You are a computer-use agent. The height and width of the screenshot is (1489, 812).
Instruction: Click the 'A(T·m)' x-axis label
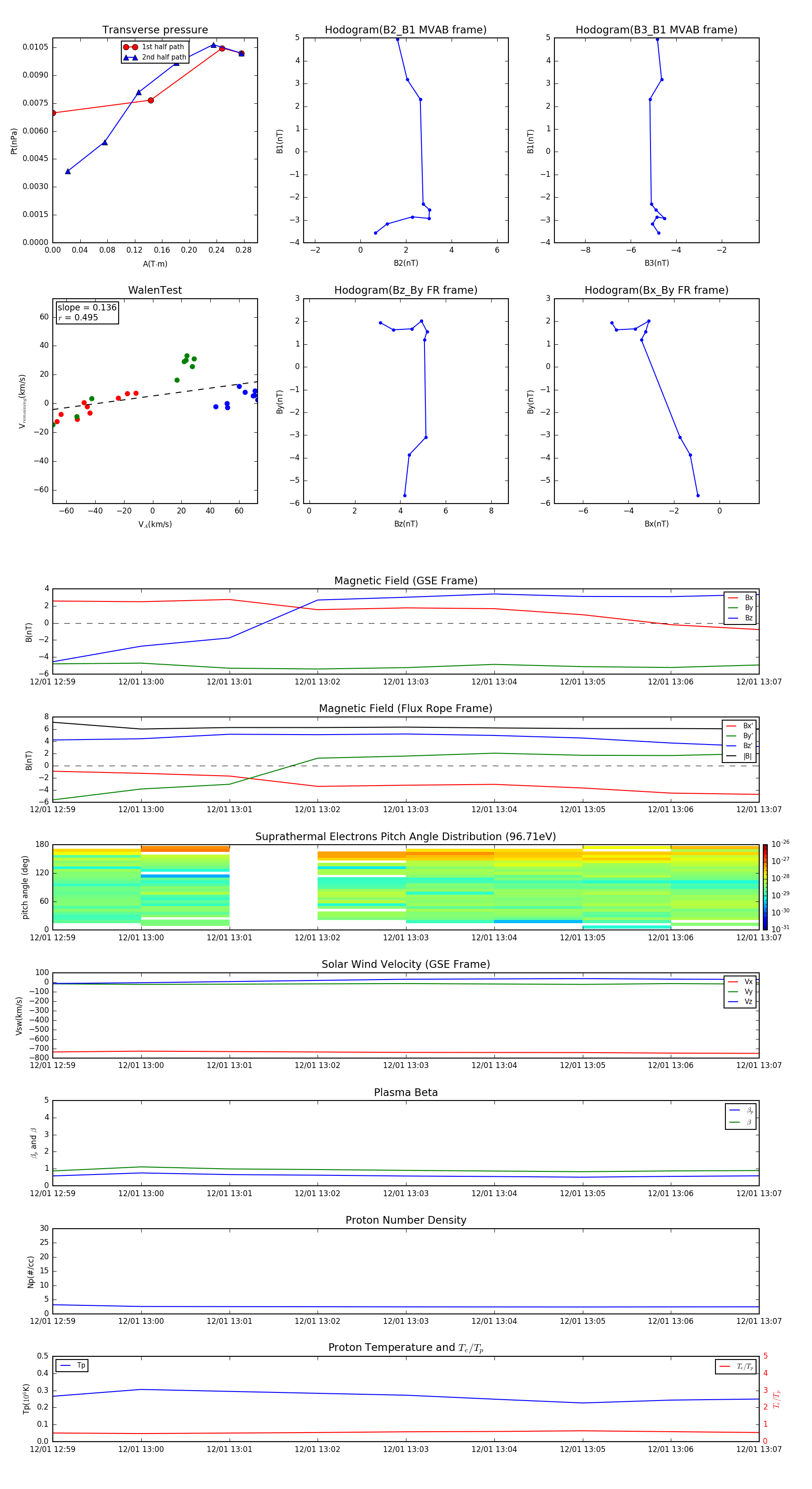(155, 264)
